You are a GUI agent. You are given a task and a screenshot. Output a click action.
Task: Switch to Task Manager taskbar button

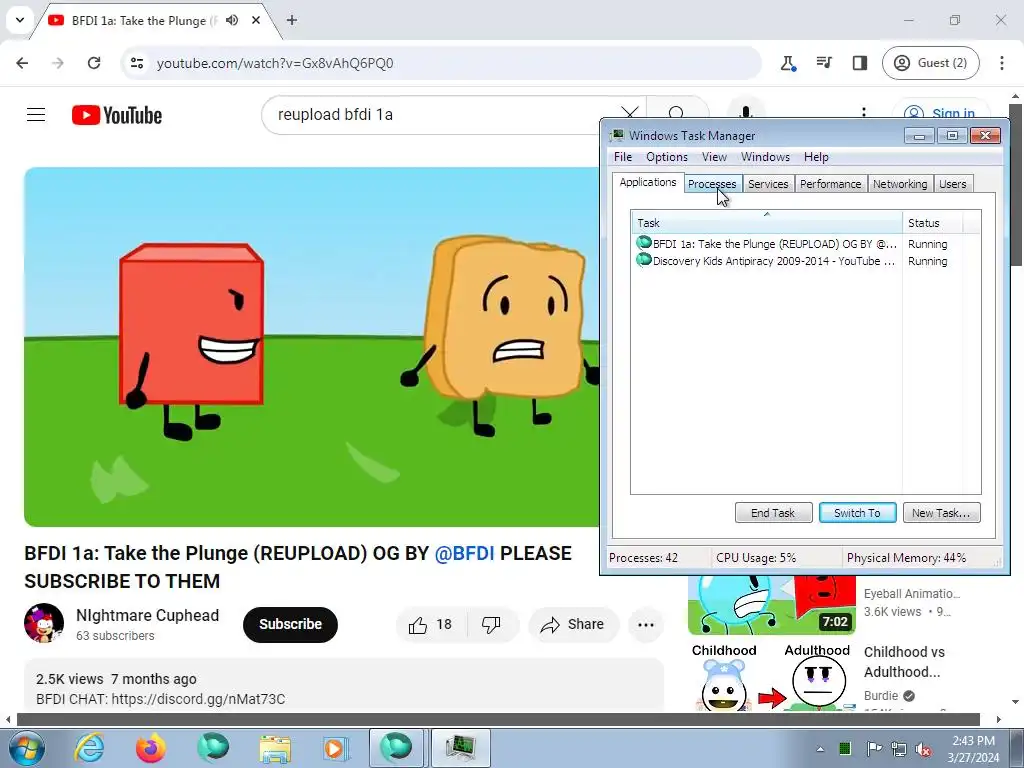coord(461,748)
